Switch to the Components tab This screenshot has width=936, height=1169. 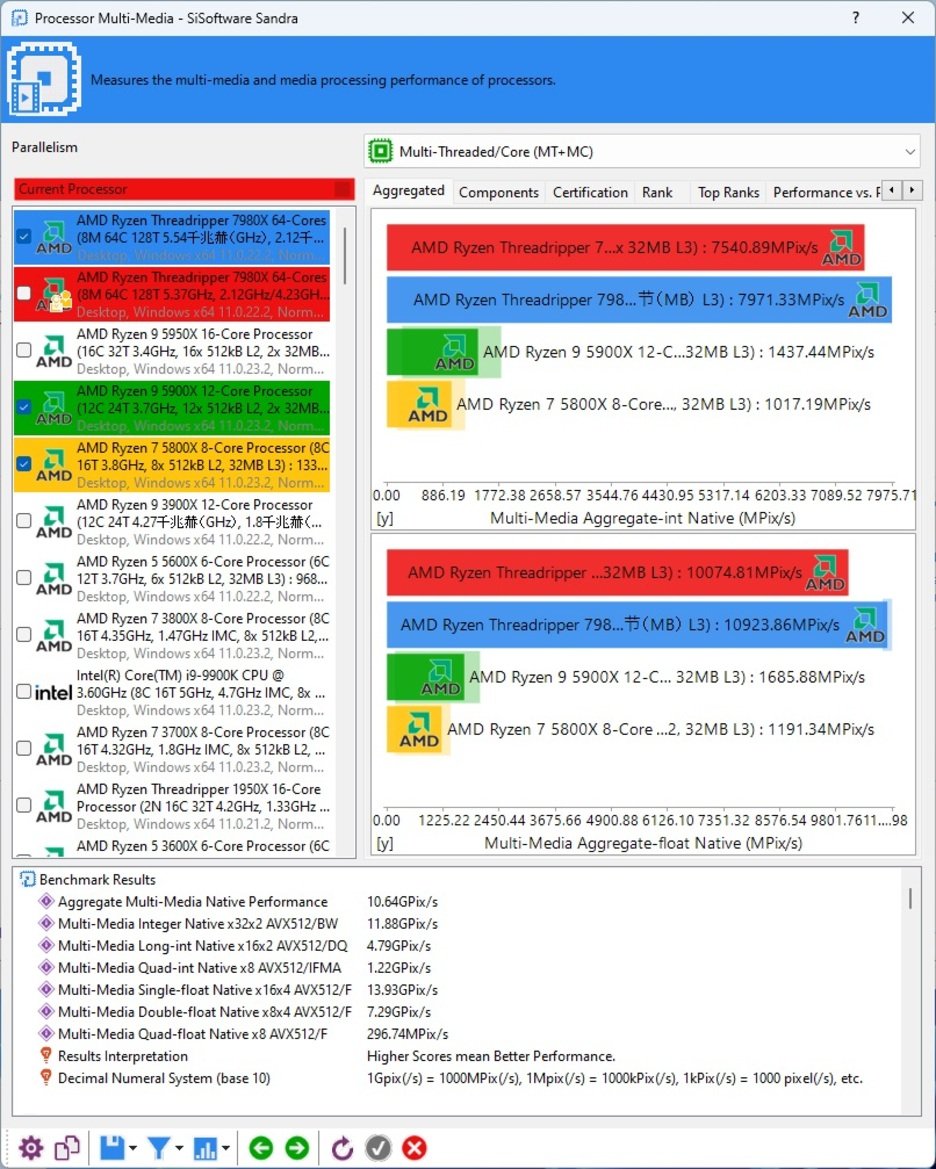pyautogui.click(x=499, y=192)
